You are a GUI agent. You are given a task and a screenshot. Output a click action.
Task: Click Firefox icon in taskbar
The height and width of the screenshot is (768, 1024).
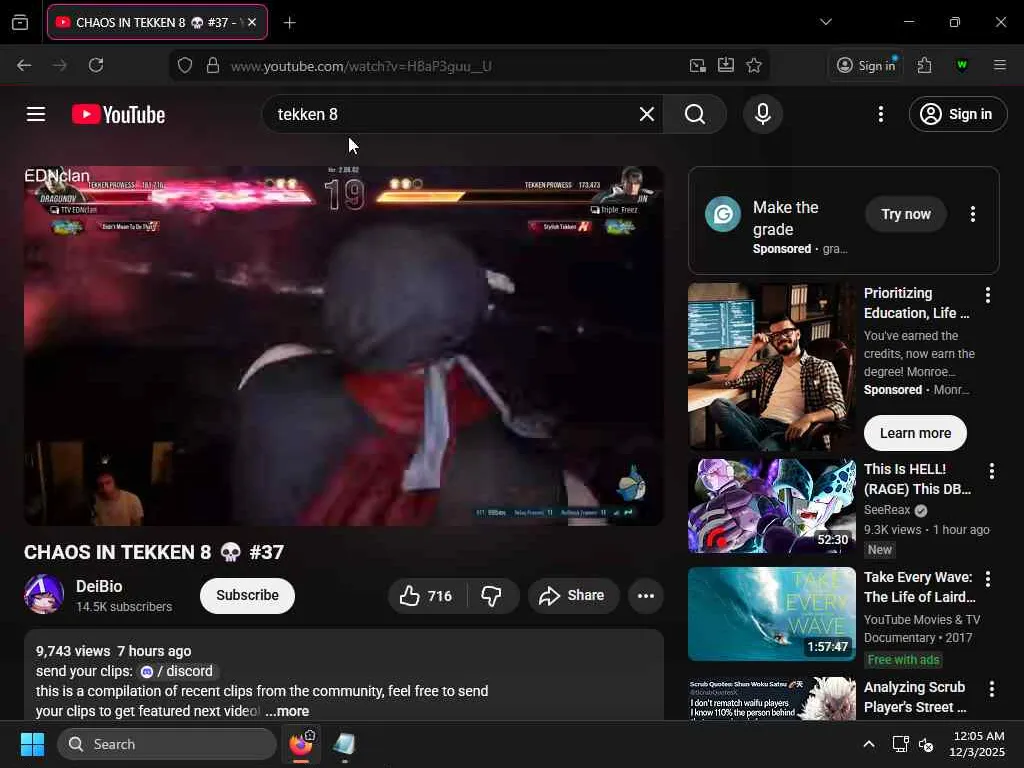[301, 744]
